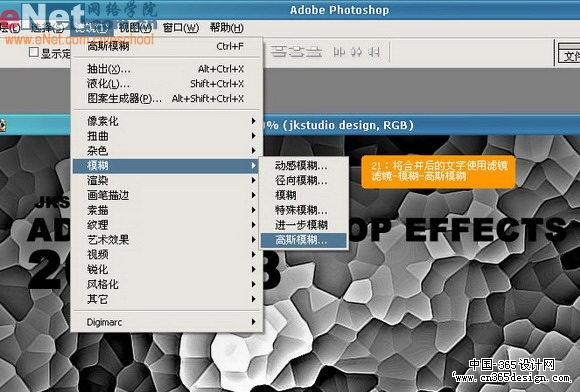Click Distribute bottom edges icon
580x392 pixels.
pos(314,52)
